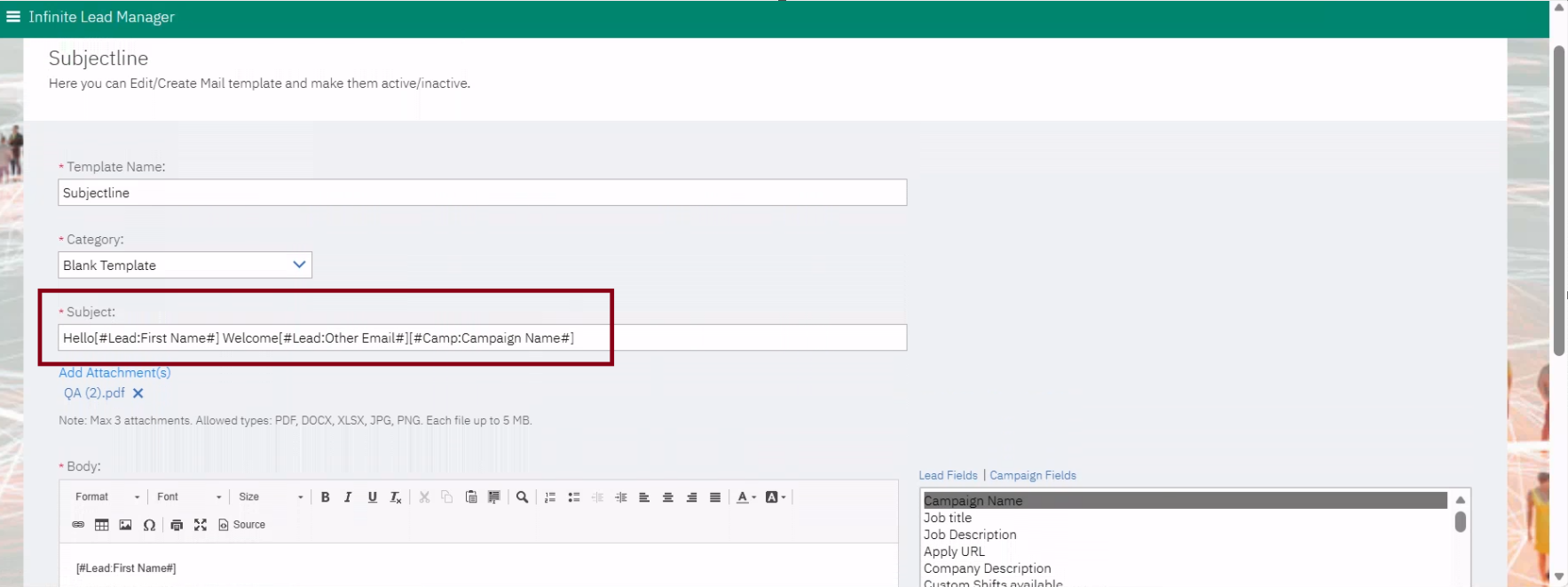Remove the QA (2).pdf attachment
The height and width of the screenshot is (587, 1568).
pos(138,393)
